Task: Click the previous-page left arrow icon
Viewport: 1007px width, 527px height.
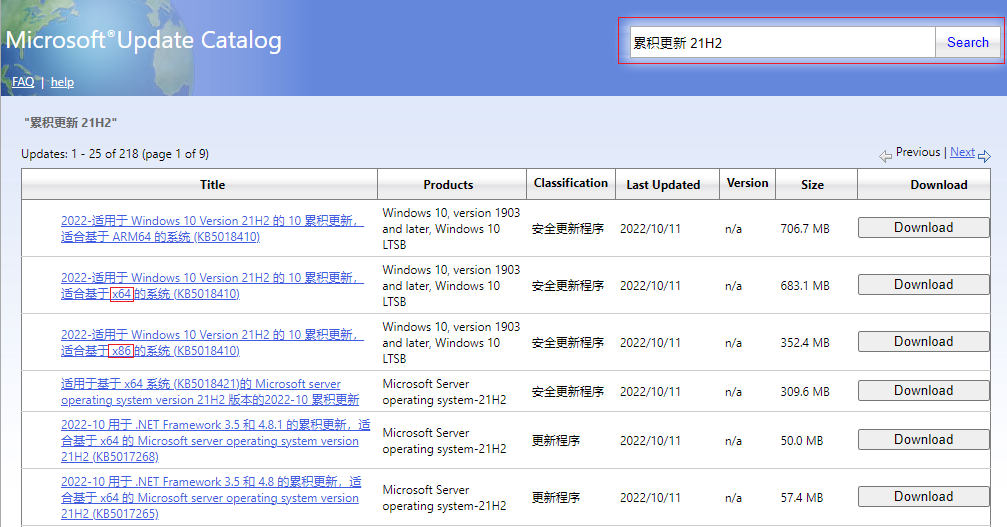Action: click(886, 156)
